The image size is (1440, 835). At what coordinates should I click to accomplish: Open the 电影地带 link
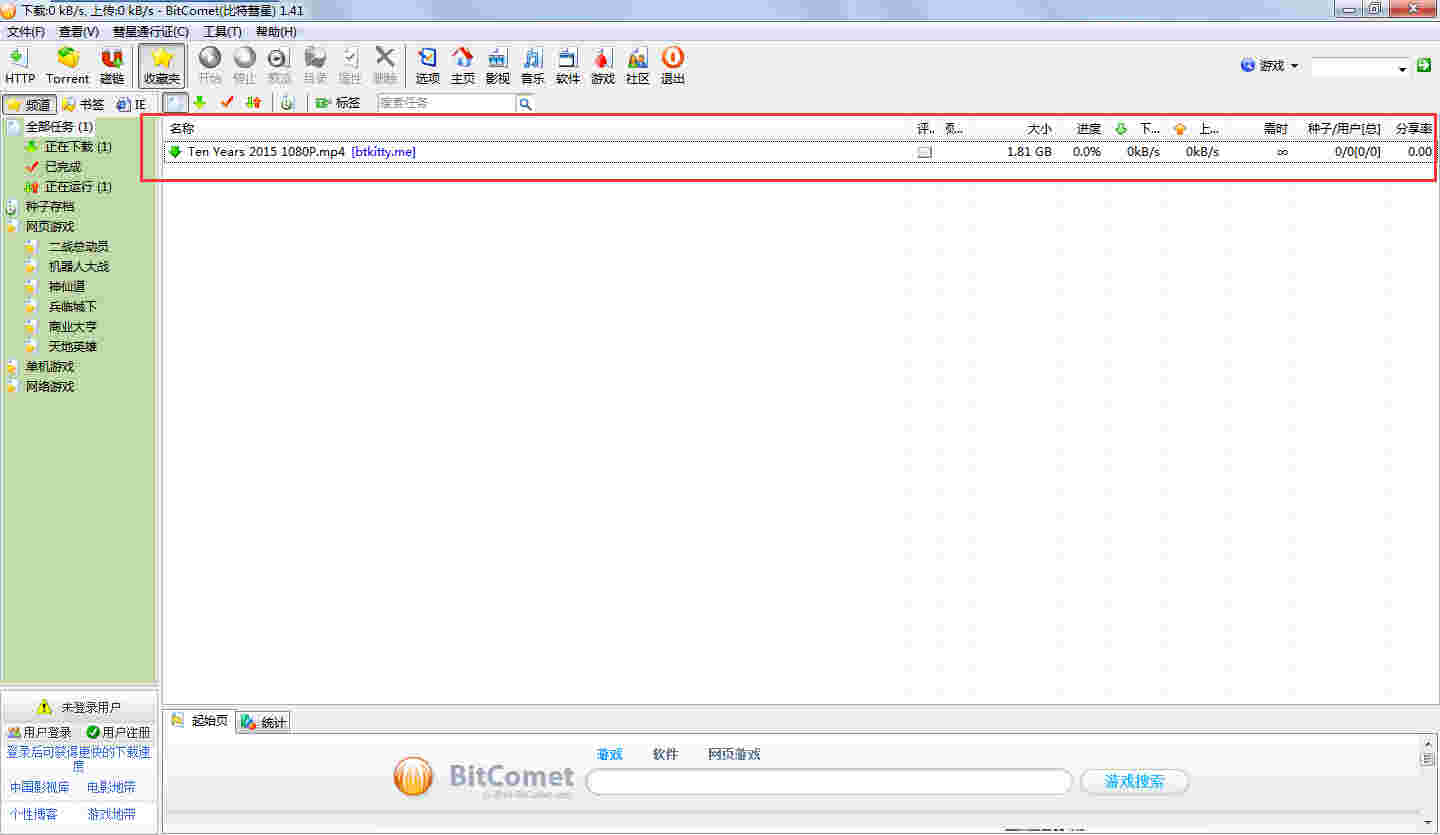click(x=111, y=787)
